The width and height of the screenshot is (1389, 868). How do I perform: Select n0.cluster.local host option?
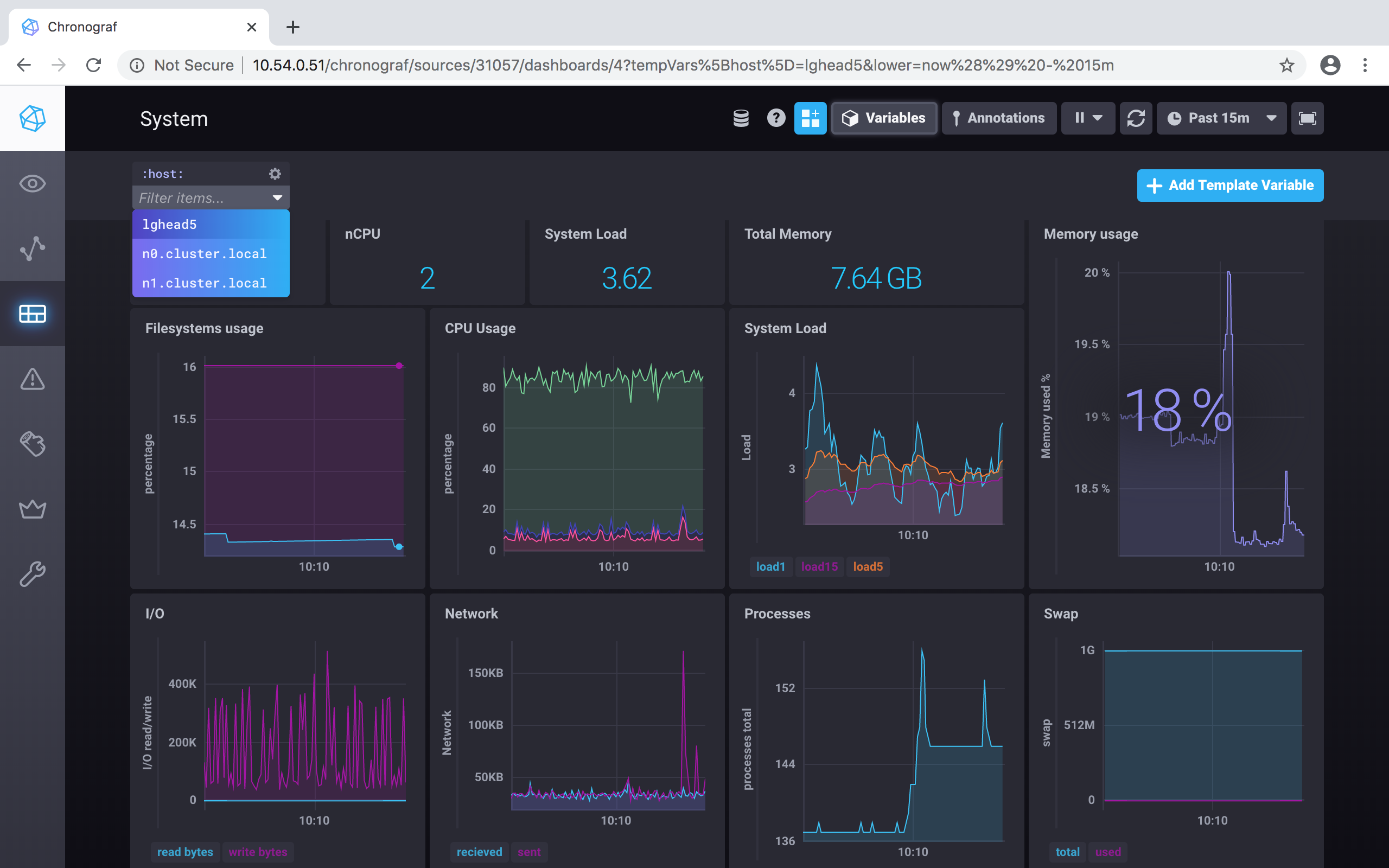tap(211, 254)
